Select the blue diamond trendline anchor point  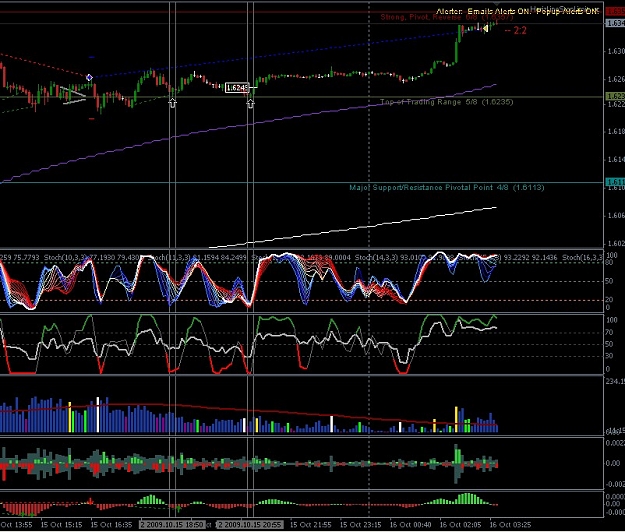click(x=89, y=77)
